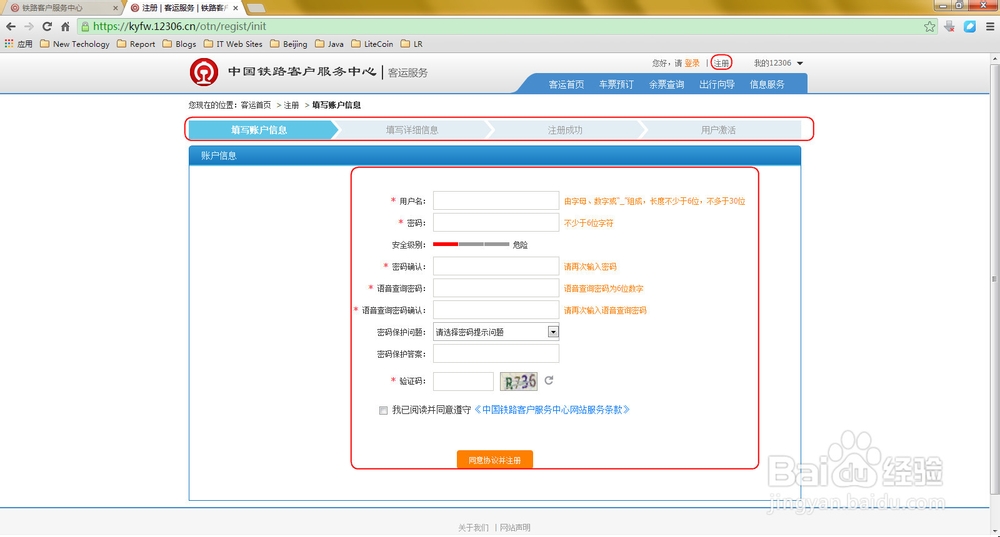Open the 关于我们 footer link
1000x537 pixels.
click(473, 527)
